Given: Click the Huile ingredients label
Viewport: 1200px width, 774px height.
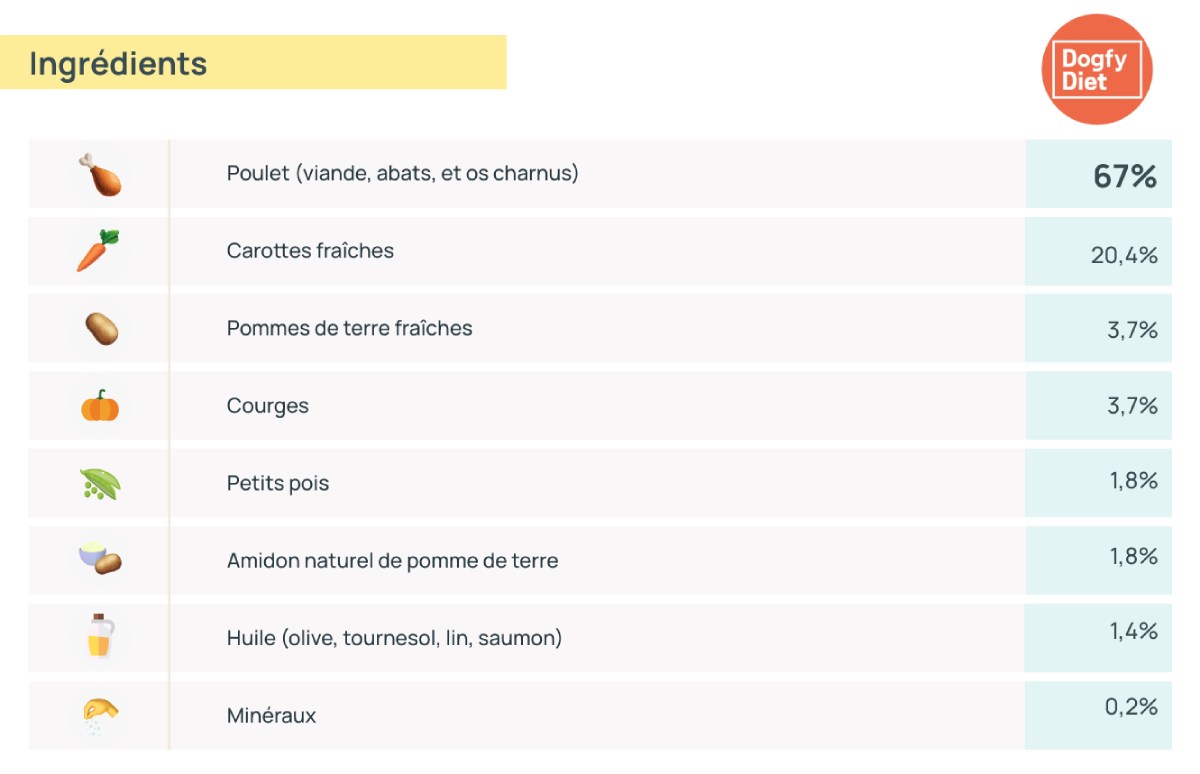Looking at the screenshot, I should point(394,638).
